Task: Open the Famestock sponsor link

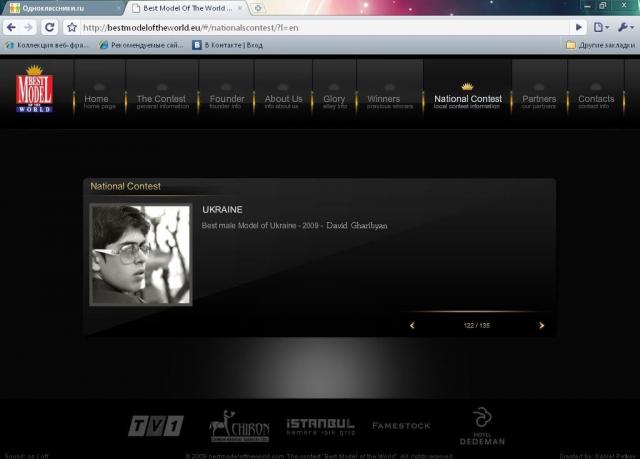Action: (x=401, y=426)
